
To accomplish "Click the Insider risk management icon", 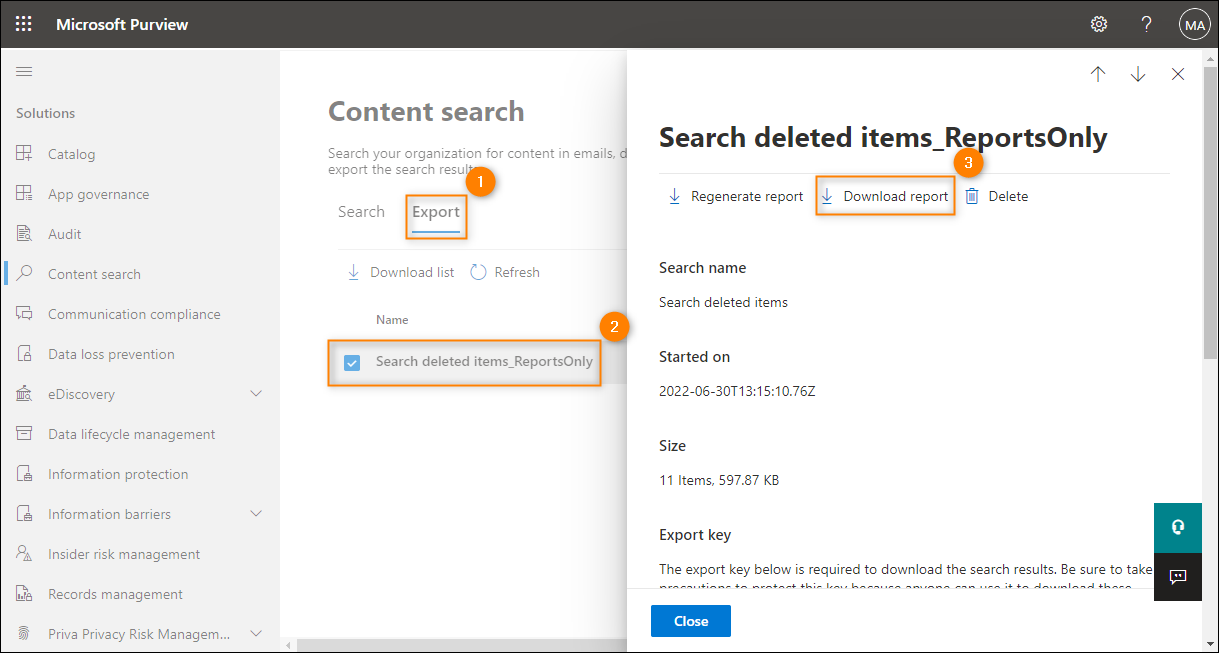I will [24, 554].
